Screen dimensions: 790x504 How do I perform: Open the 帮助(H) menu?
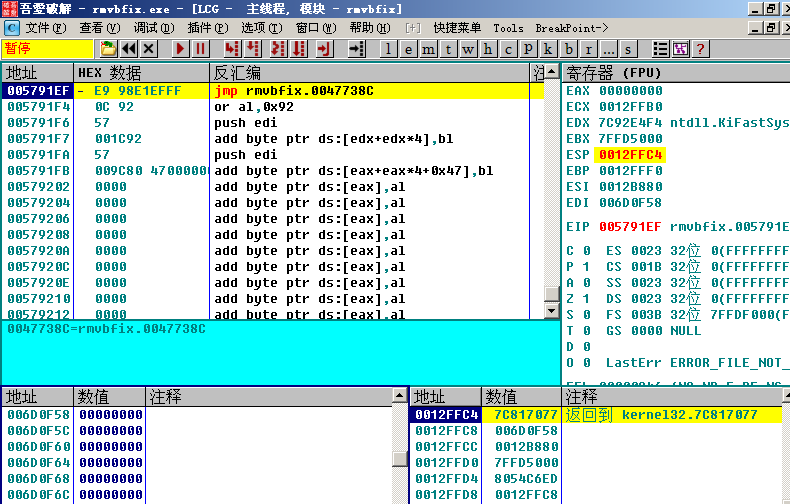coord(370,28)
